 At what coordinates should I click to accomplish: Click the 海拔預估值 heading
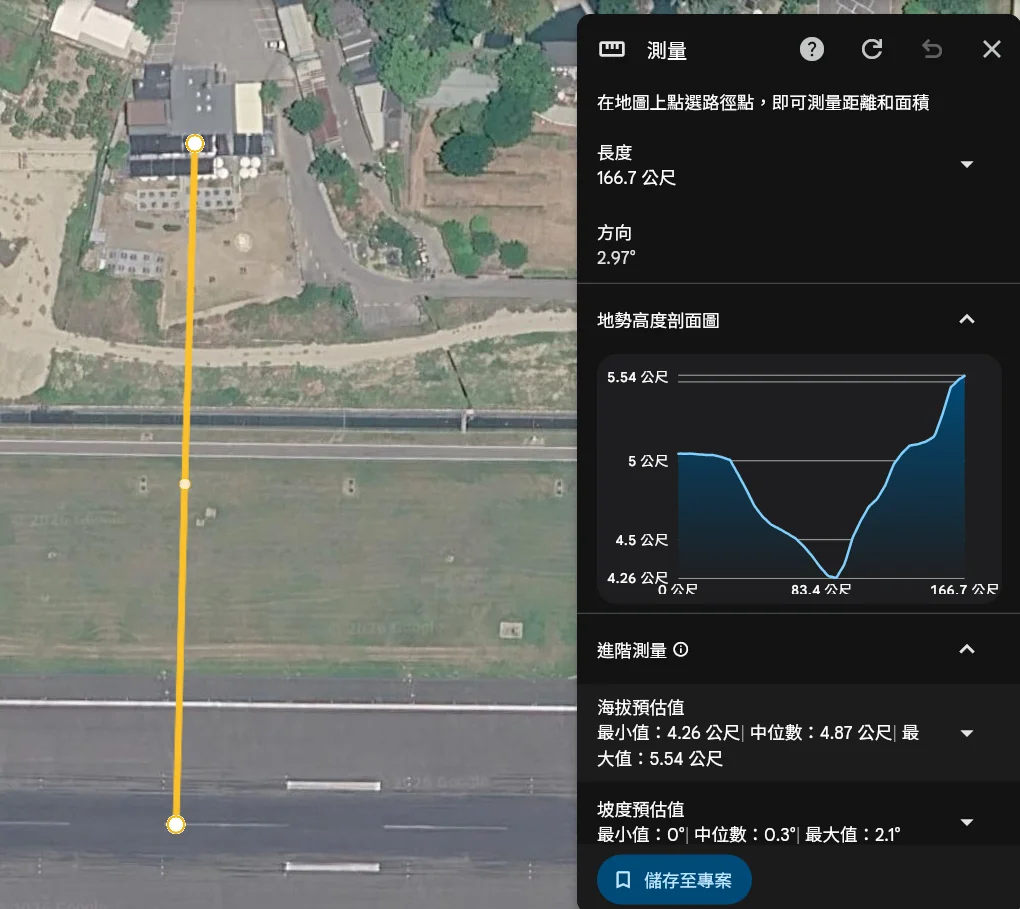[x=641, y=707]
